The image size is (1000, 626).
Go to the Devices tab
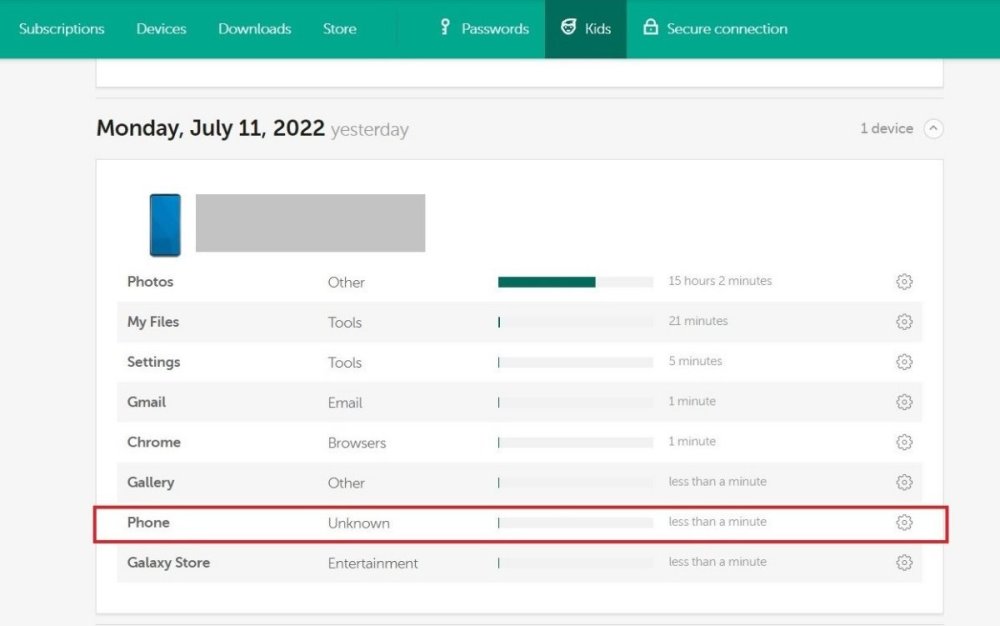pyautogui.click(x=161, y=29)
